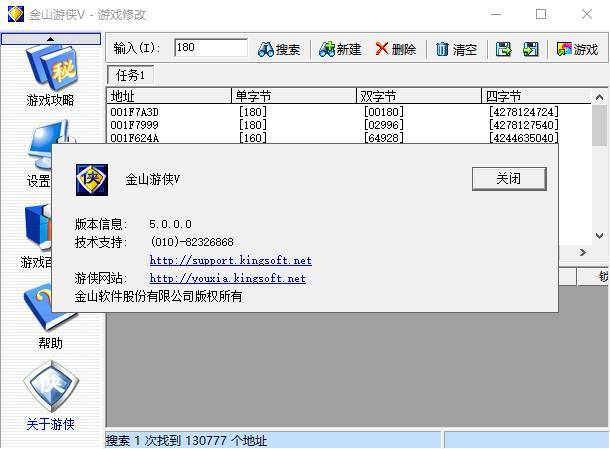Click the results list vertical scrollbar thumb
The image size is (610, 449).
click(x=599, y=125)
